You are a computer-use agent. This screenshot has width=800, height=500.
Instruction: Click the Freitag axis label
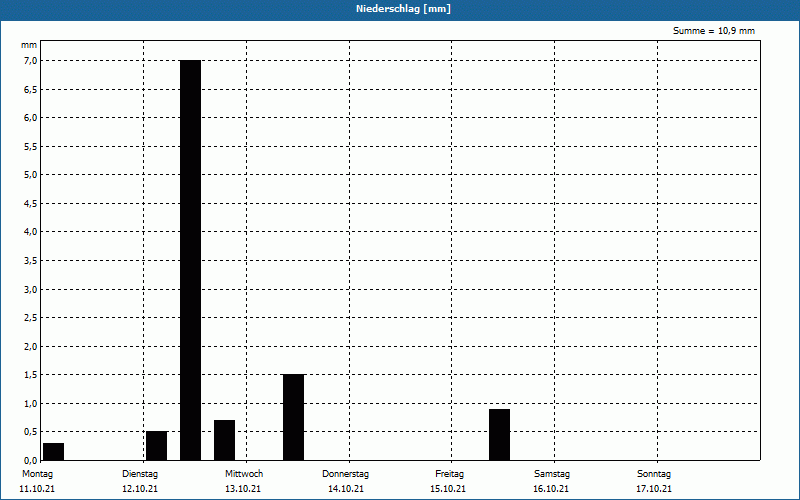pyautogui.click(x=449, y=474)
